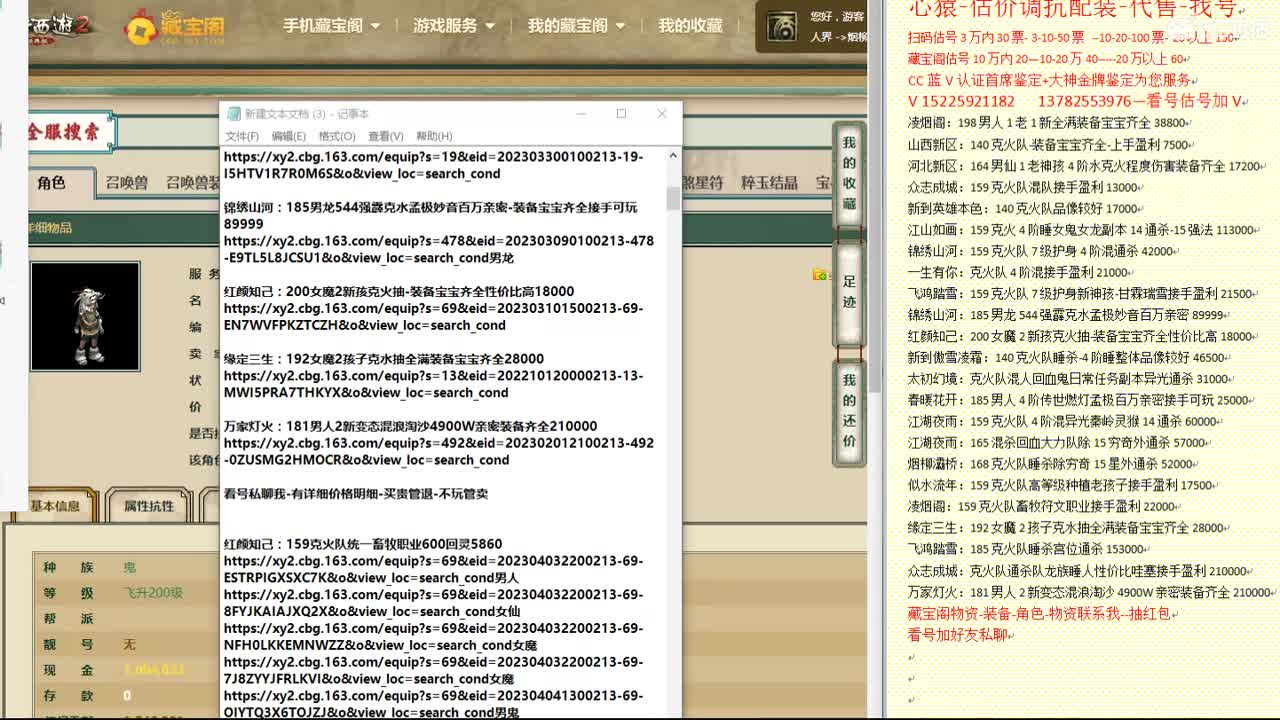Click the character portrait thumbnail
The width and height of the screenshot is (1280, 720).
click(x=85, y=316)
